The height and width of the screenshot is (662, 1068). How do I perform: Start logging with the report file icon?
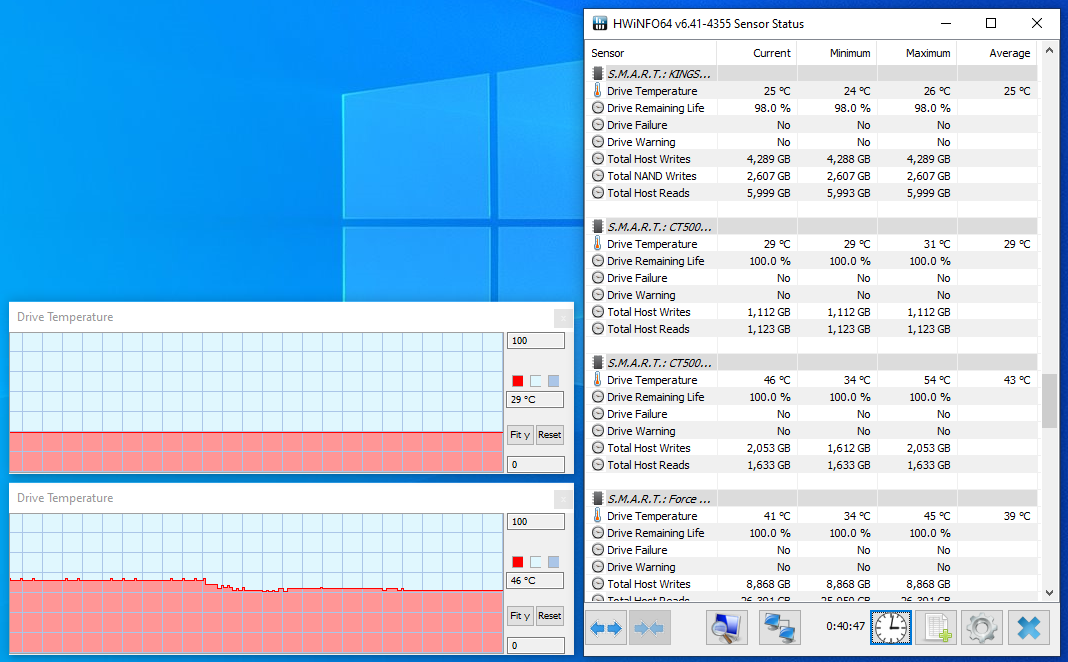pyautogui.click(x=936, y=627)
